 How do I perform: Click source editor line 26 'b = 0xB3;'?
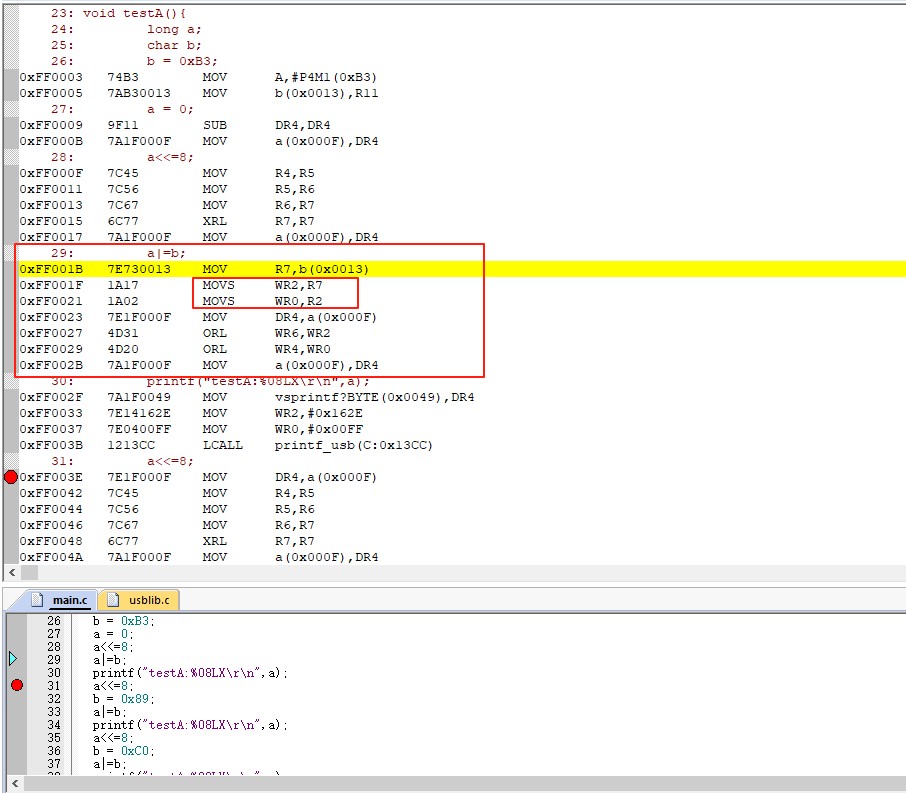pos(124,621)
